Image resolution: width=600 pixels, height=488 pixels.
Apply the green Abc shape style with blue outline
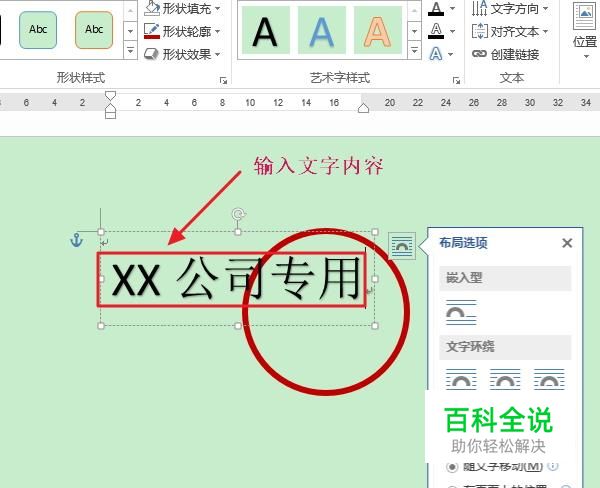click(x=38, y=30)
